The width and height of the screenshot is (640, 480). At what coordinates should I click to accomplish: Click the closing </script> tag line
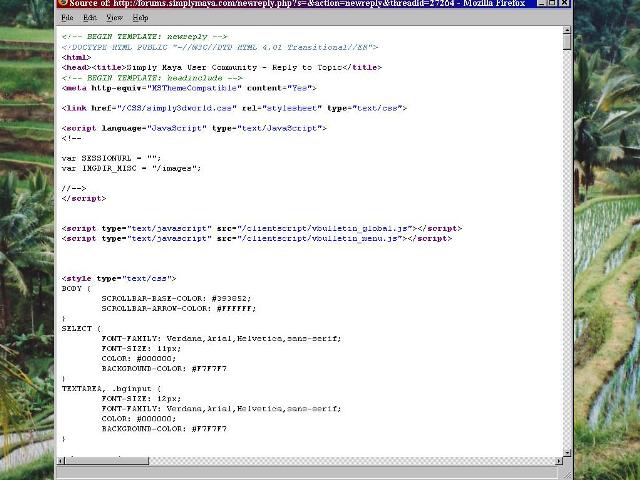84,198
